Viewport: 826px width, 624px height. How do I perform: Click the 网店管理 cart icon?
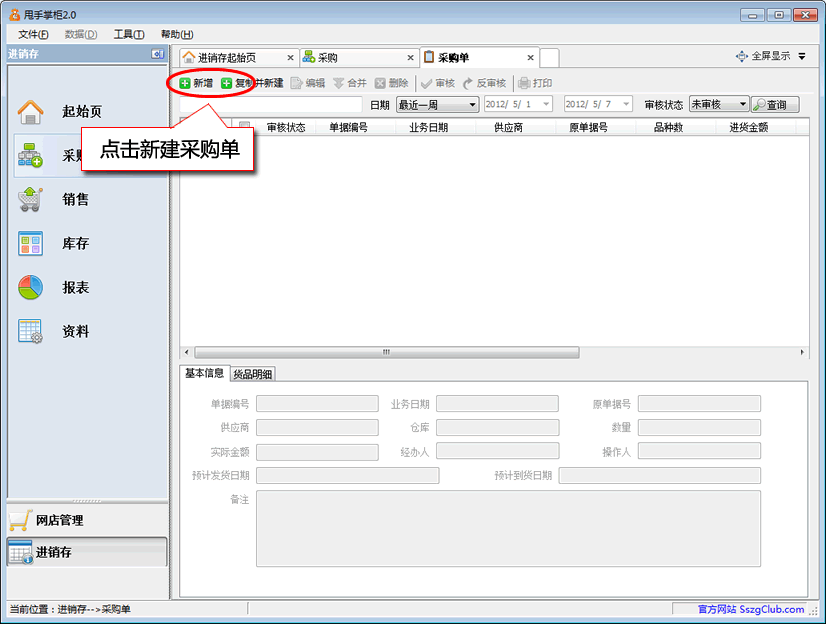[x=21, y=520]
